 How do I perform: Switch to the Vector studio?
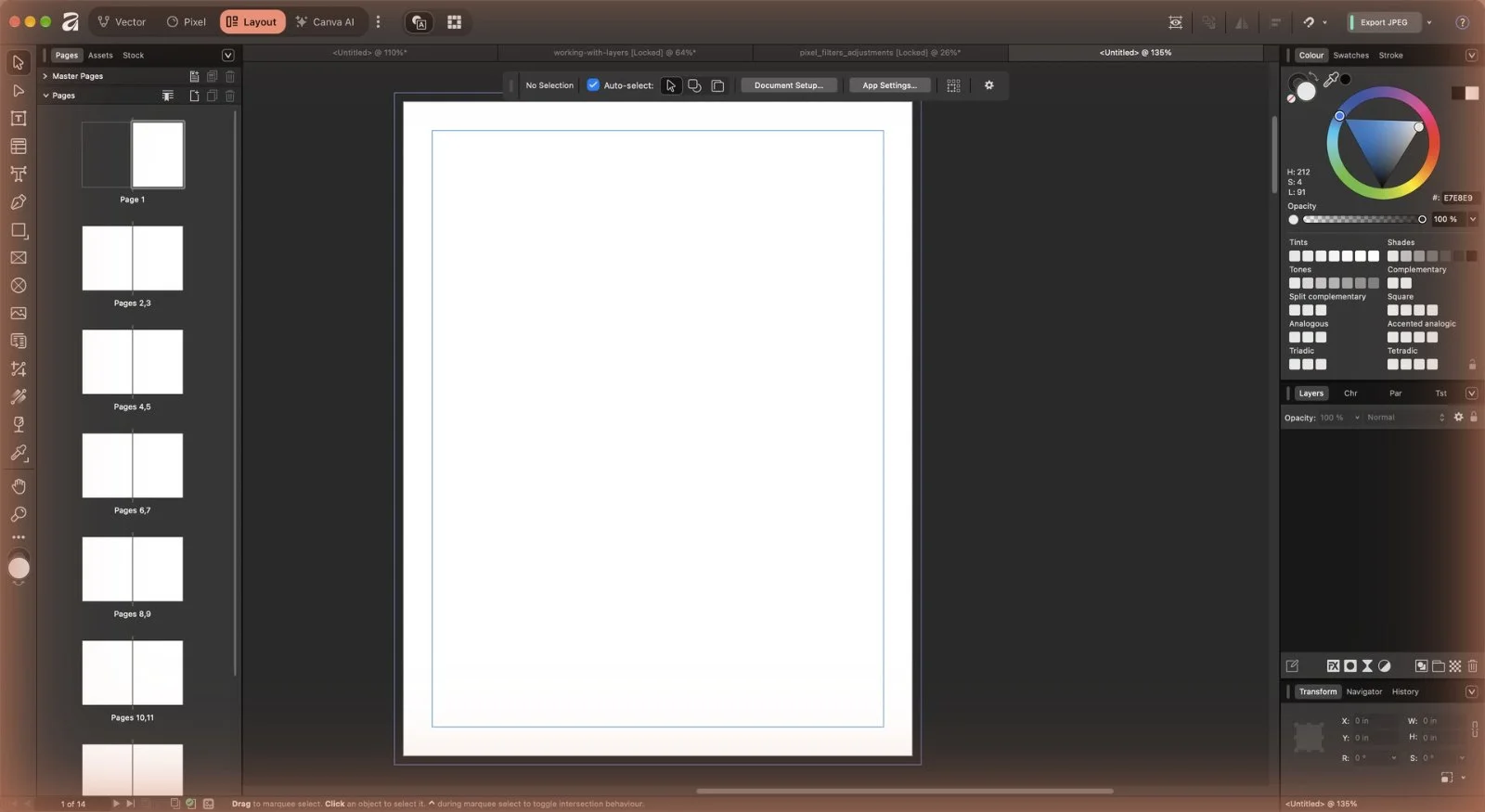click(122, 22)
